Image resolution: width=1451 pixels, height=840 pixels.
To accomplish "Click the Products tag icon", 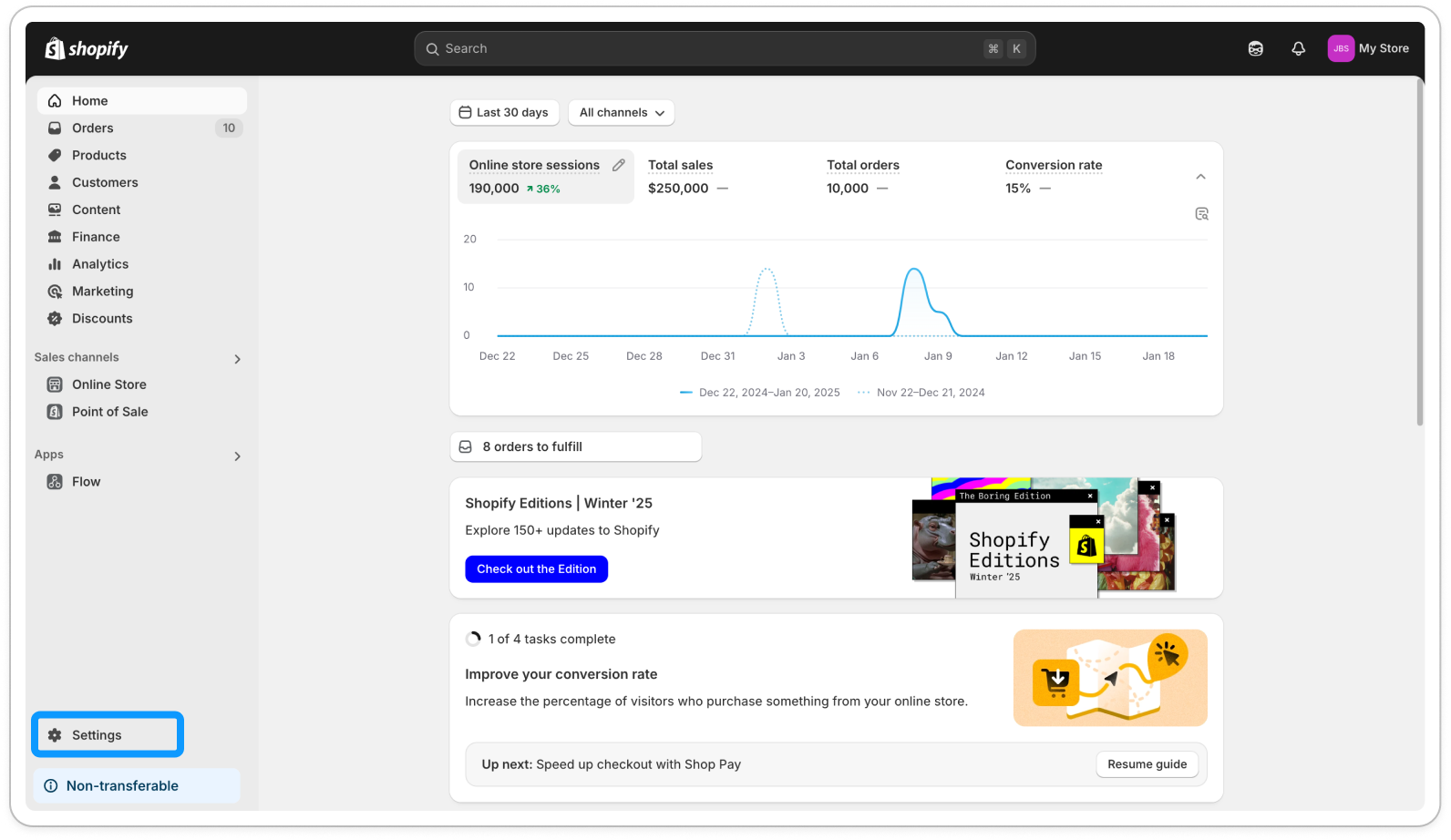I will pyautogui.click(x=55, y=156).
